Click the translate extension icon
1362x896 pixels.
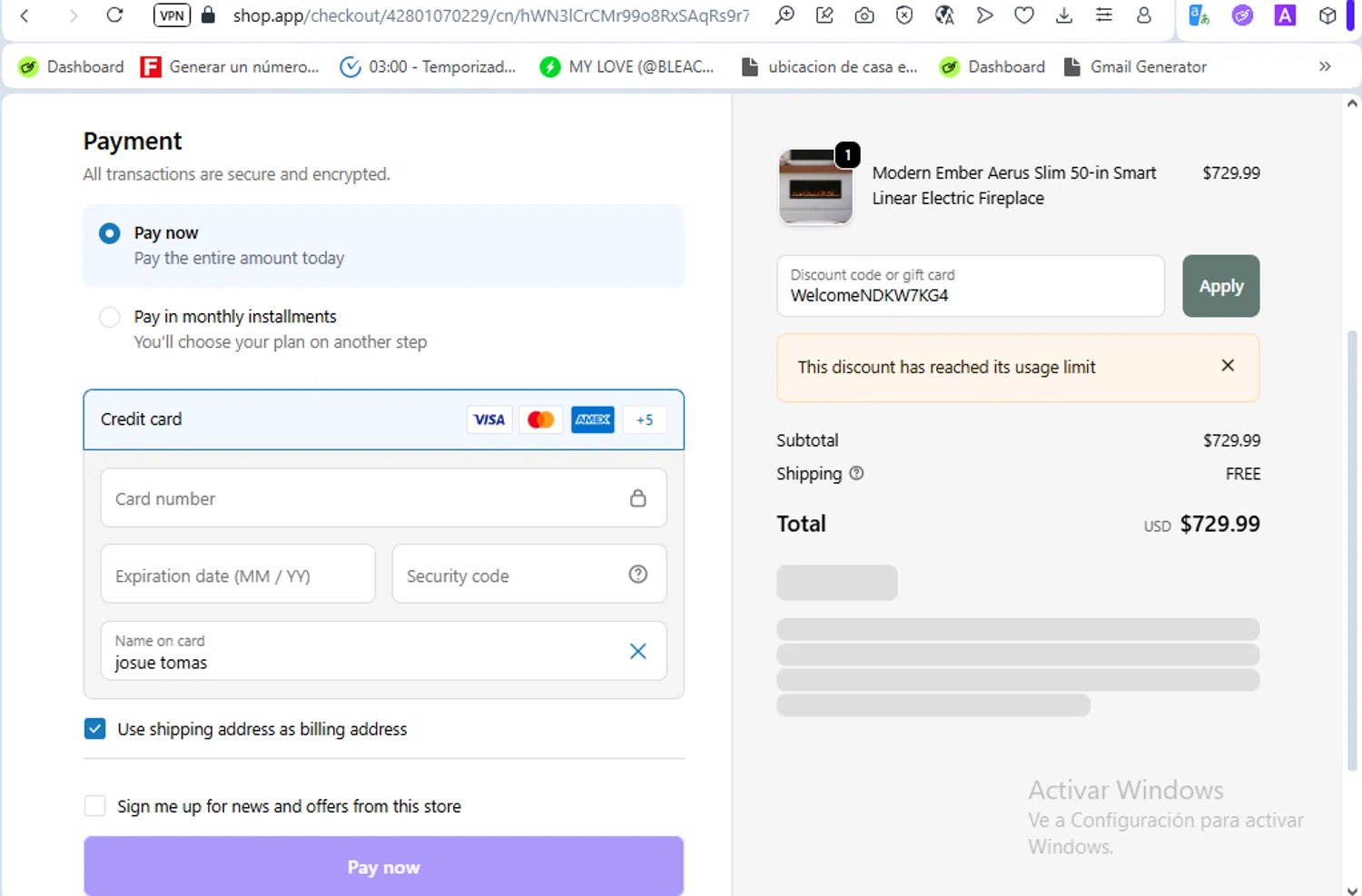click(x=1199, y=15)
